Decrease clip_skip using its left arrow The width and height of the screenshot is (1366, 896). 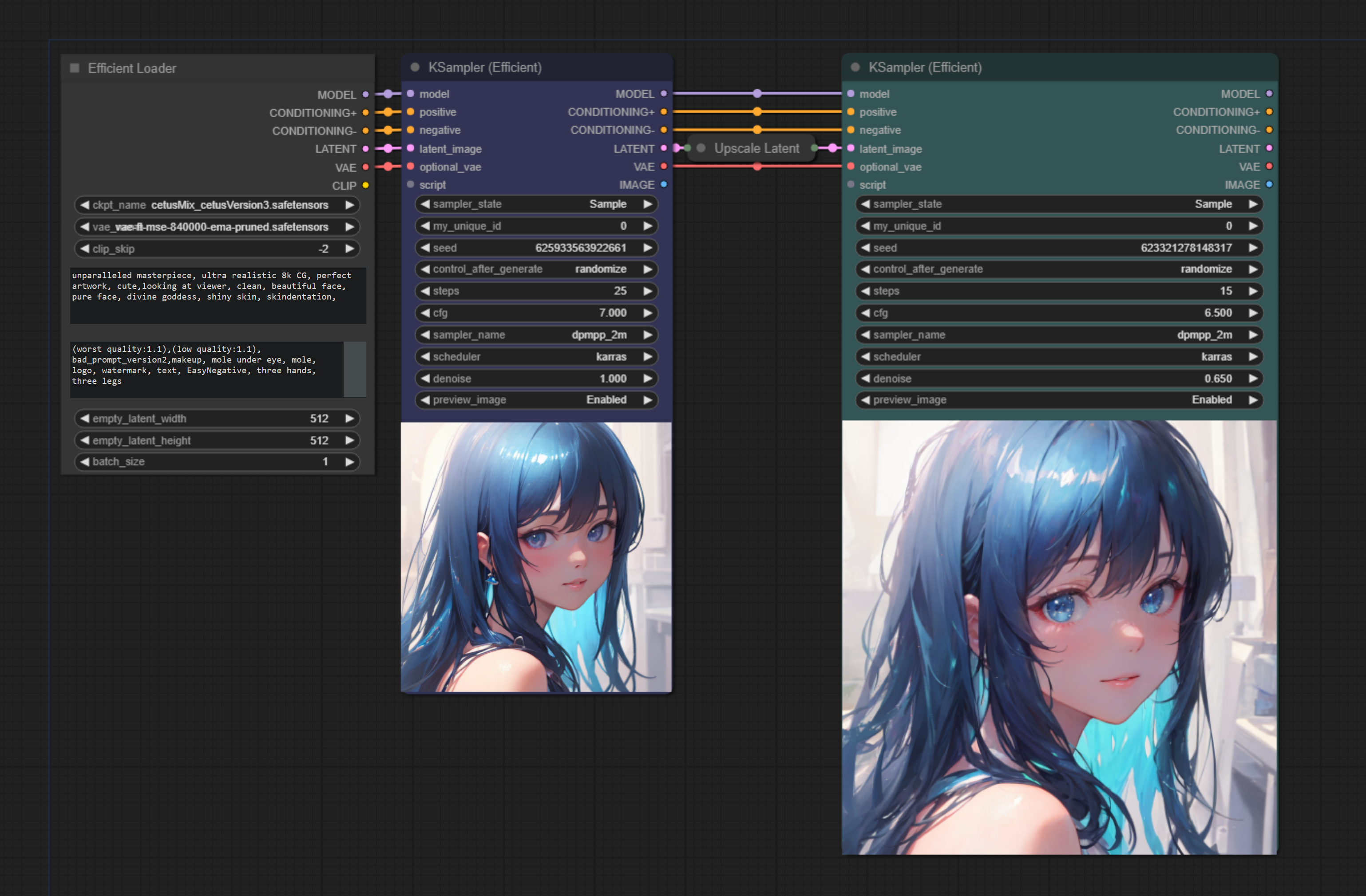[x=85, y=249]
